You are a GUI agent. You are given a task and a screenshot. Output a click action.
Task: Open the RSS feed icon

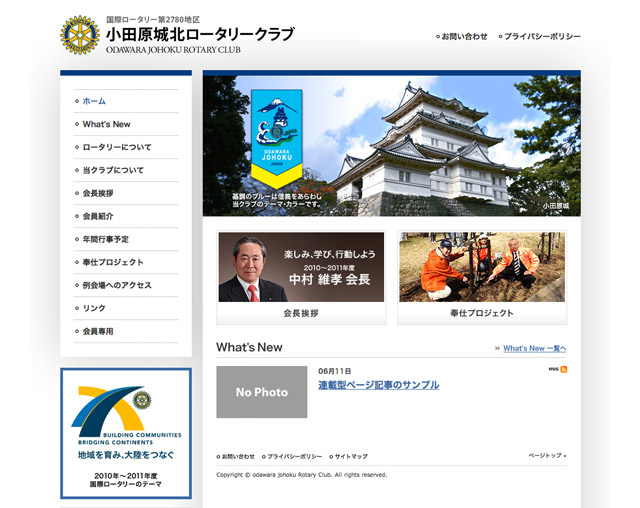(x=564, y=369)
